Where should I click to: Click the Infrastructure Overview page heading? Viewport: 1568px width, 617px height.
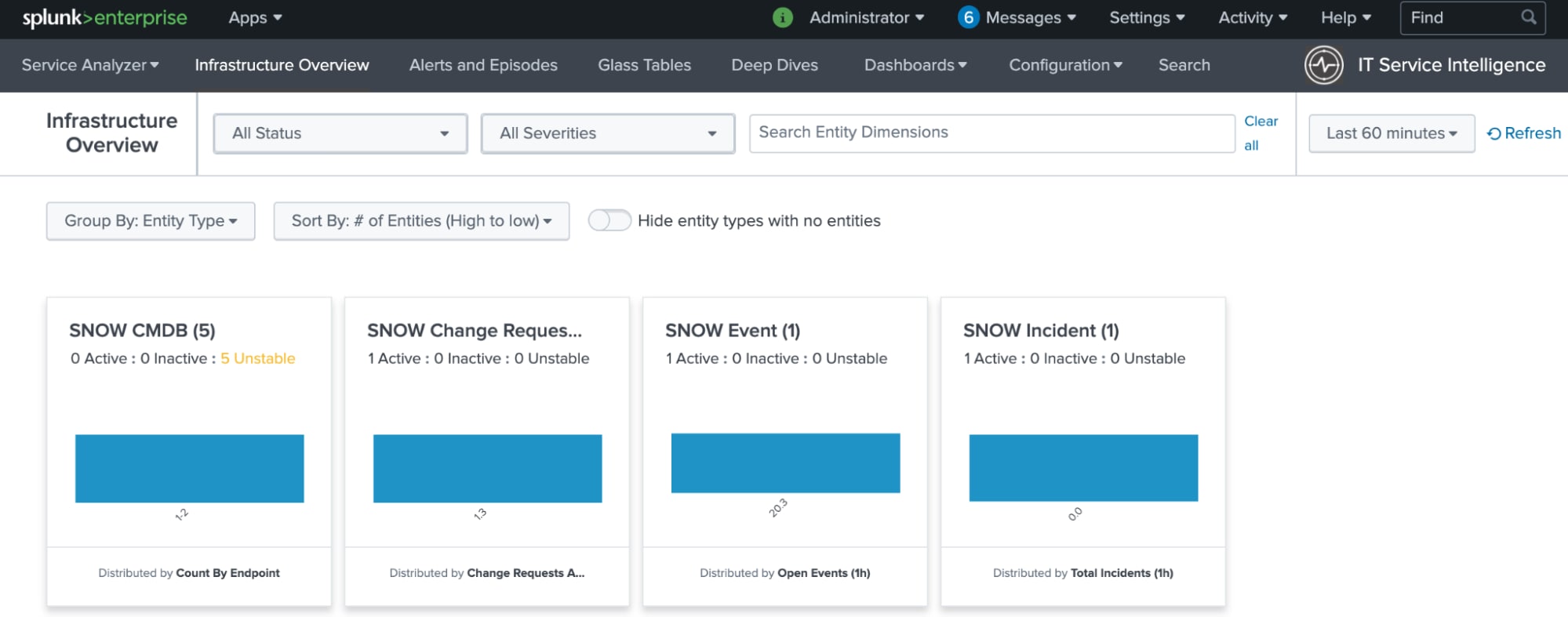[112, 132]
